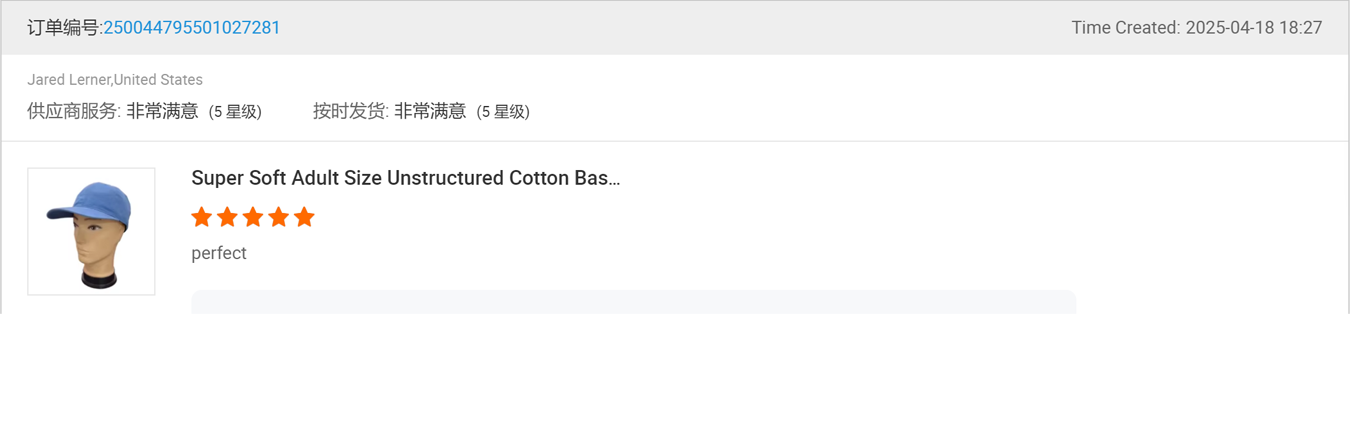1350x430 pixels.
Task: Click the blue cap product thumbnail
Action: (91, 231)
